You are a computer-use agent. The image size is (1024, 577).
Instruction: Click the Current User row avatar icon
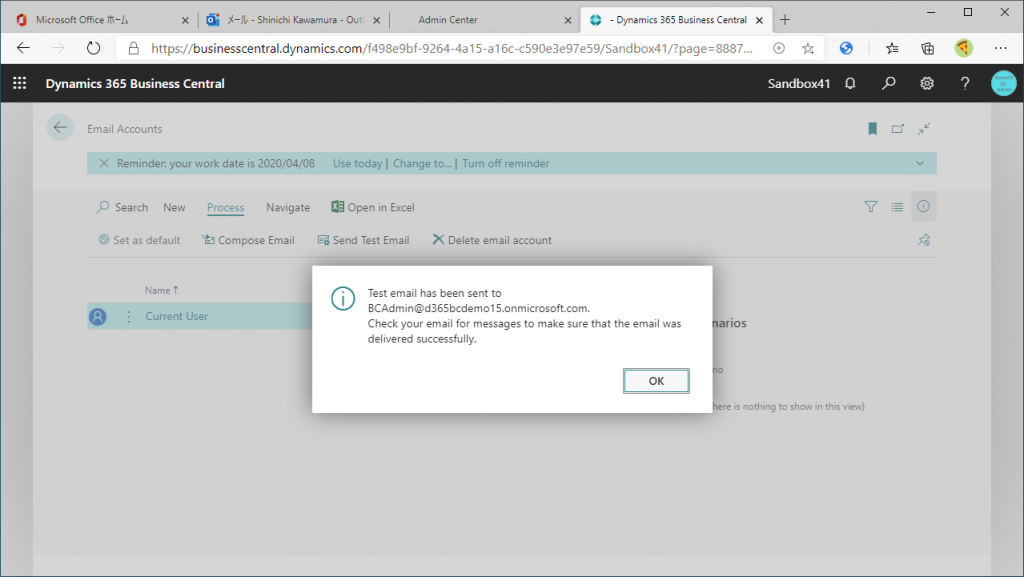click(97, 317)
